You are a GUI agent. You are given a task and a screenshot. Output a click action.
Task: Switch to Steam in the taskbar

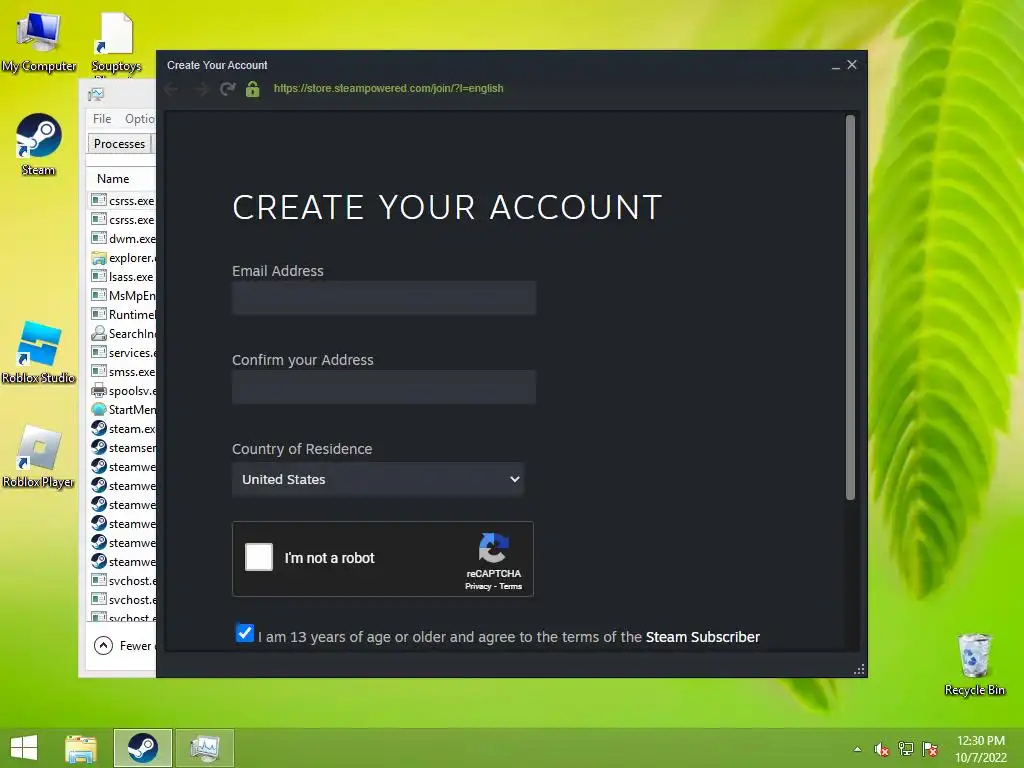(142, 748)
